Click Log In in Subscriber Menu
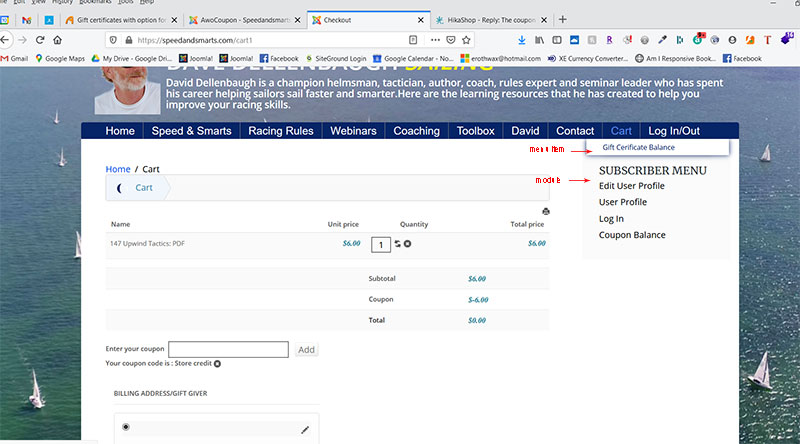The height and width of the screenshot is (444, 800). (611, 218)
